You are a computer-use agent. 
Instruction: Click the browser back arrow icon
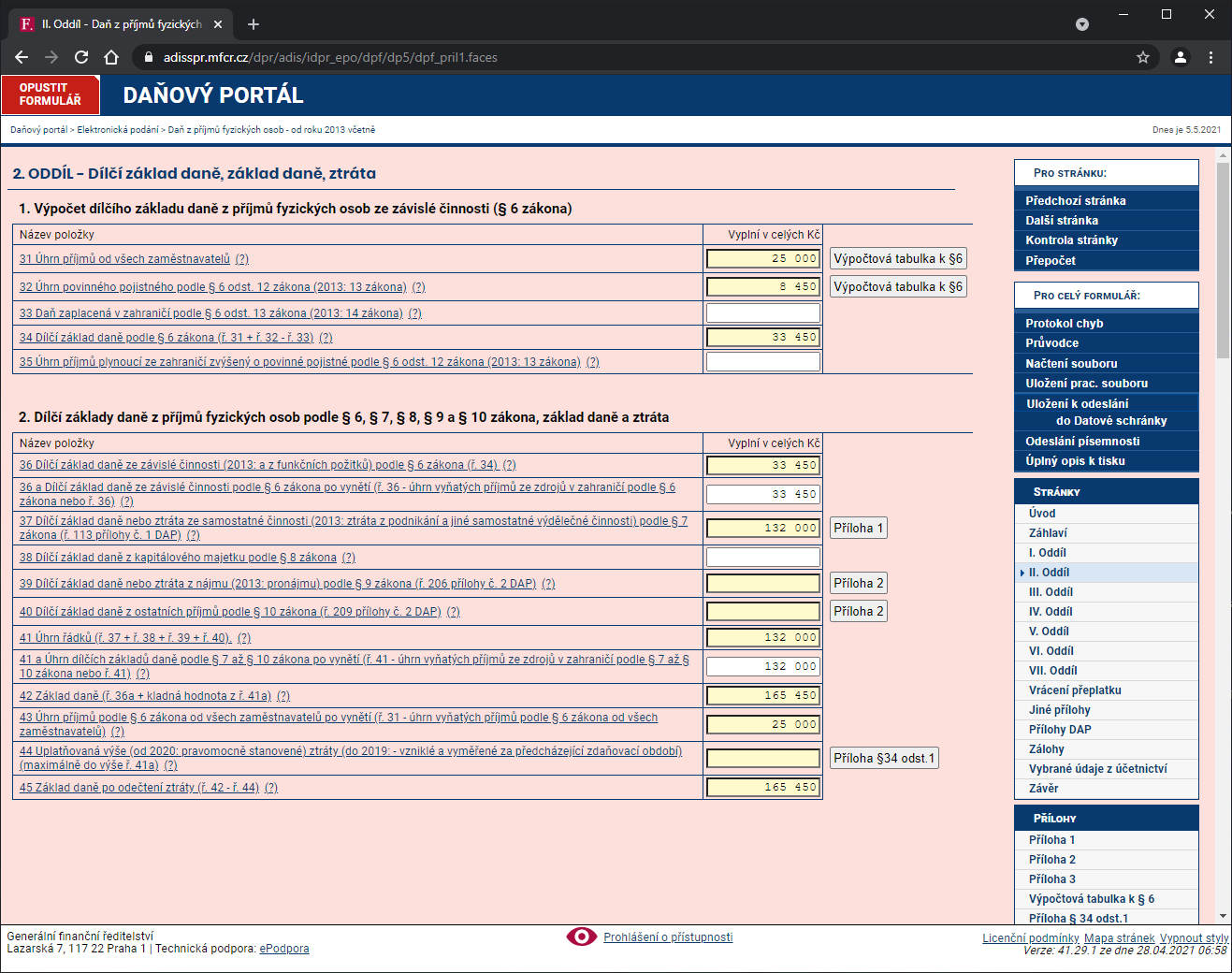pyautogui.click(x=22, y=57)
